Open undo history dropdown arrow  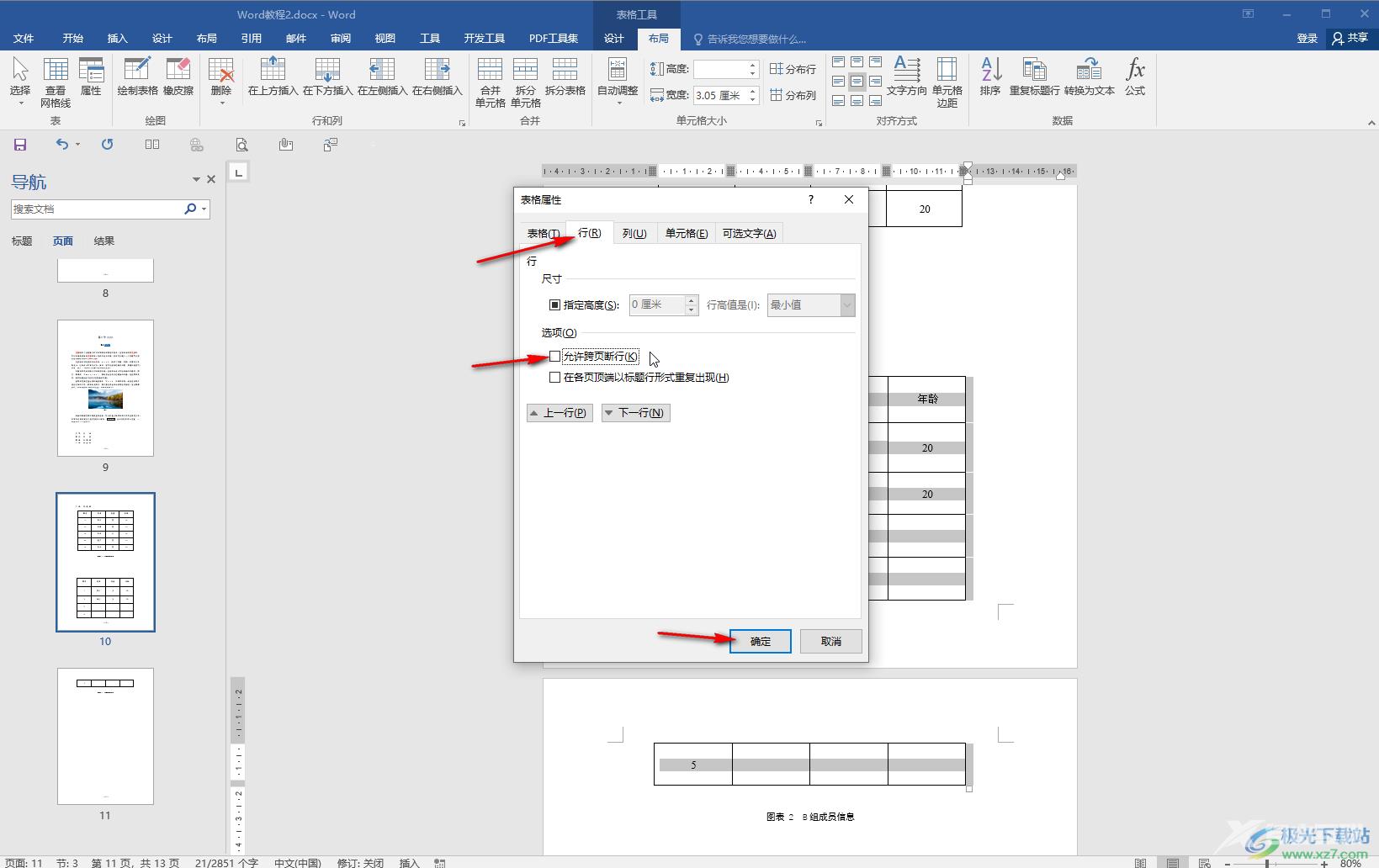[x=77, y=145]
